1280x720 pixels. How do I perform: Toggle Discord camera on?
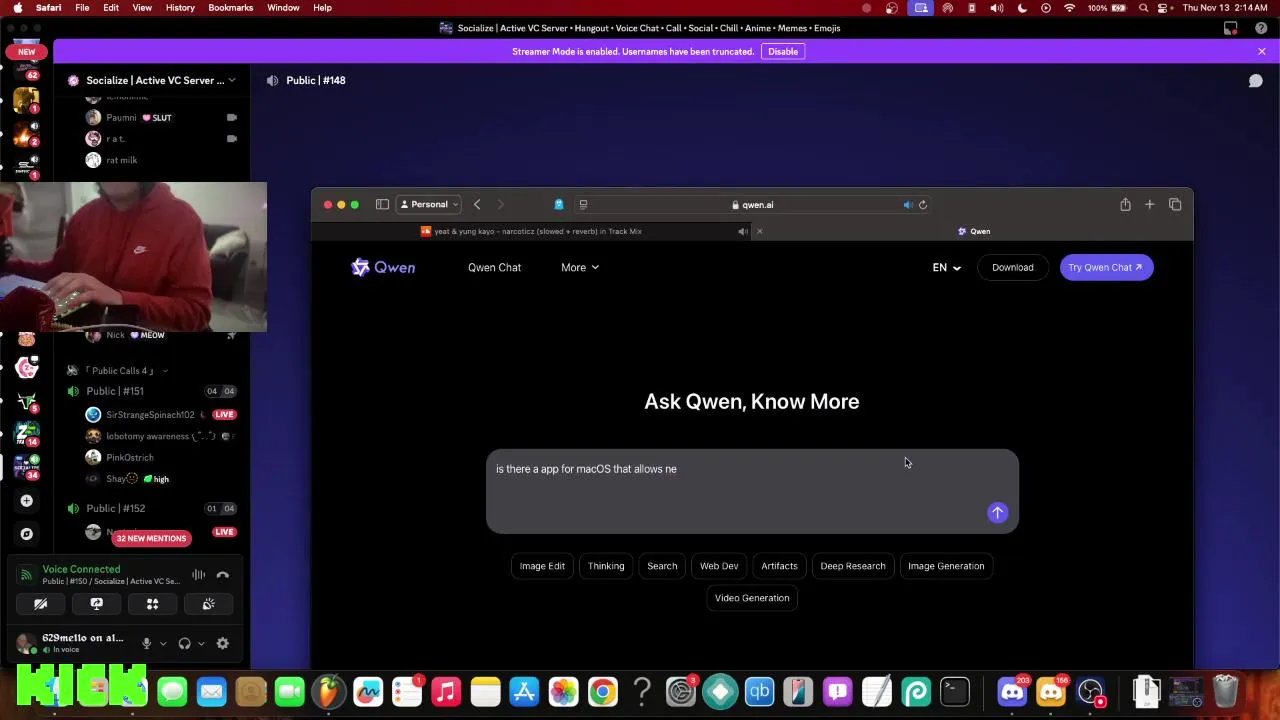pyautogui.click(x=41, y=604)
